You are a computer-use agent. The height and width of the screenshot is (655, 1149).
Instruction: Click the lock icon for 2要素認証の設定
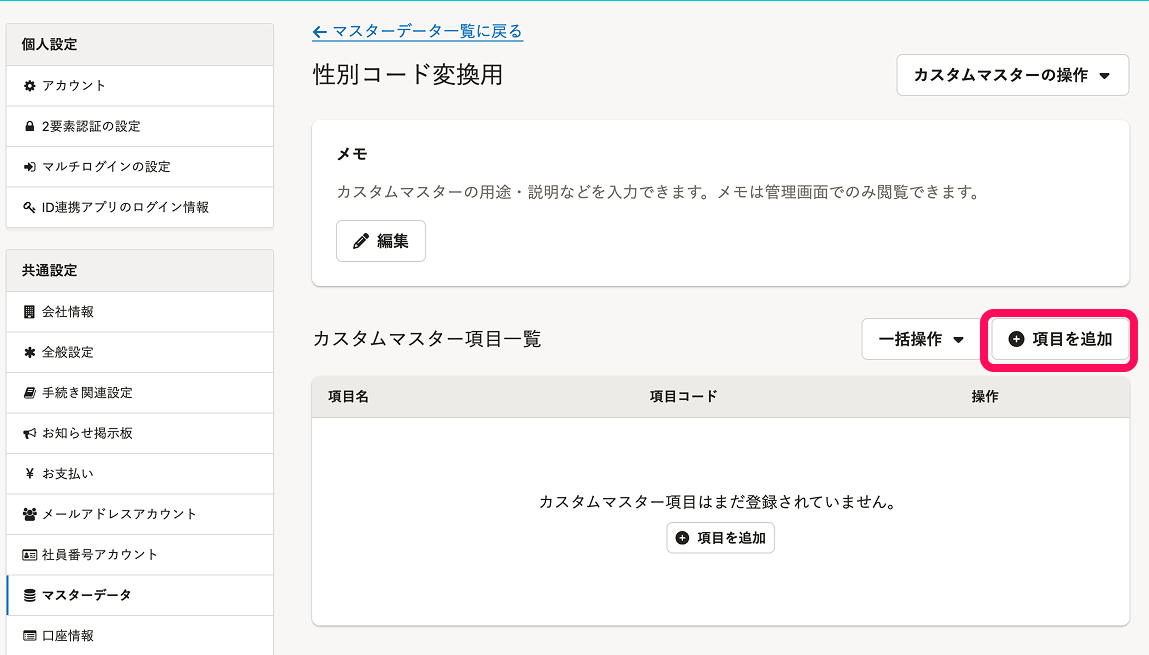click(x=30, y=127)
